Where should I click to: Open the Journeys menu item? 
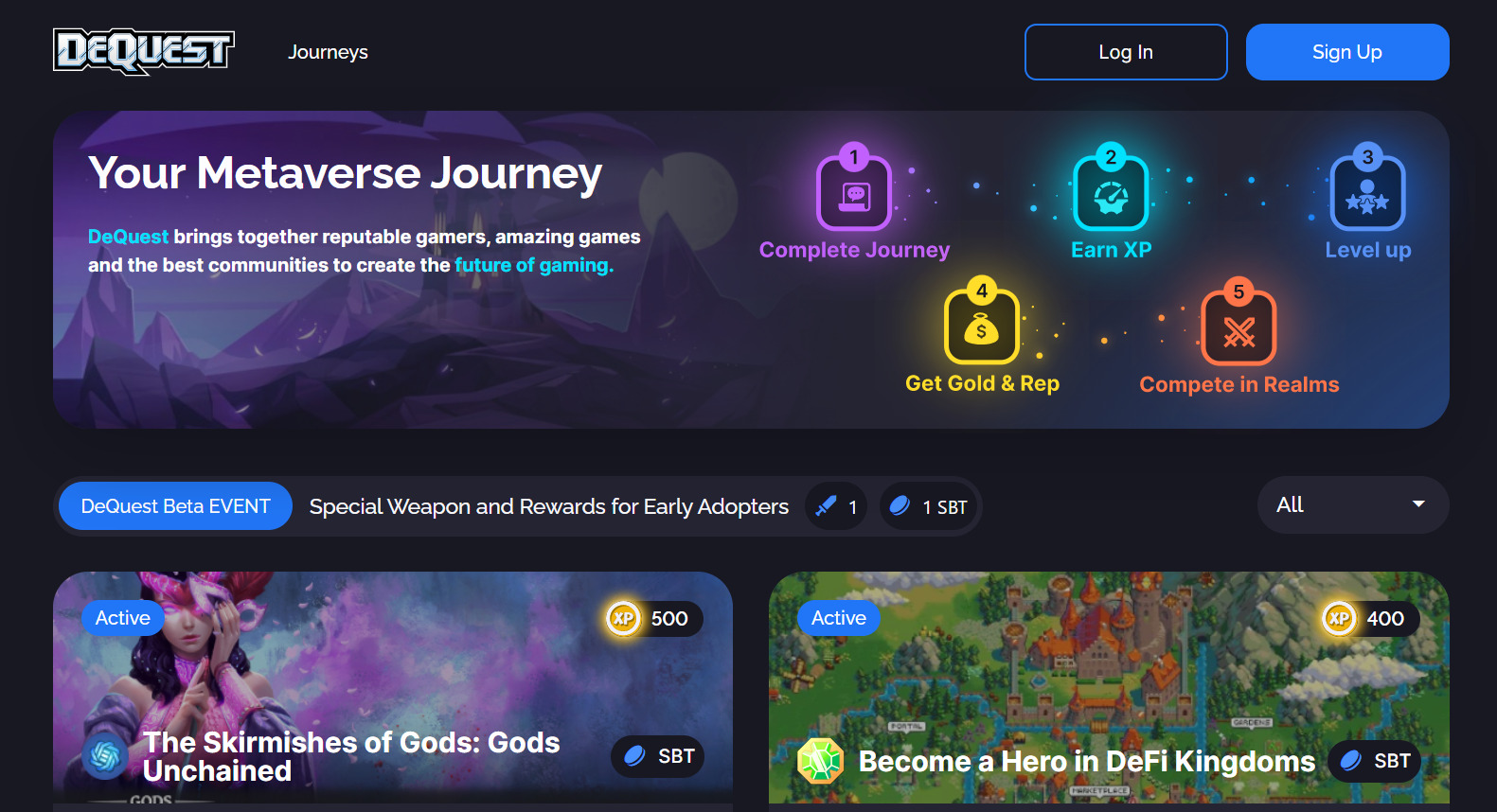(328, 52)
